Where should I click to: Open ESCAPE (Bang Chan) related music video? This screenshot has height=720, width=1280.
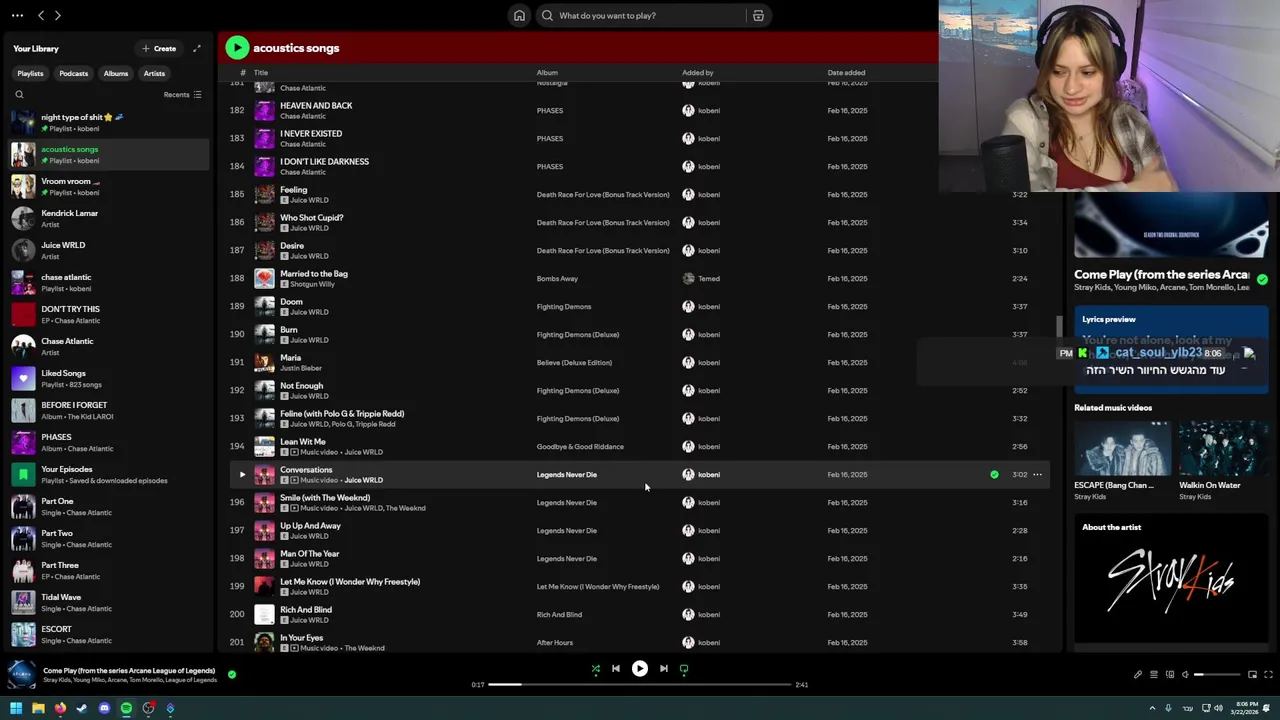click(x=1122, y=460)
